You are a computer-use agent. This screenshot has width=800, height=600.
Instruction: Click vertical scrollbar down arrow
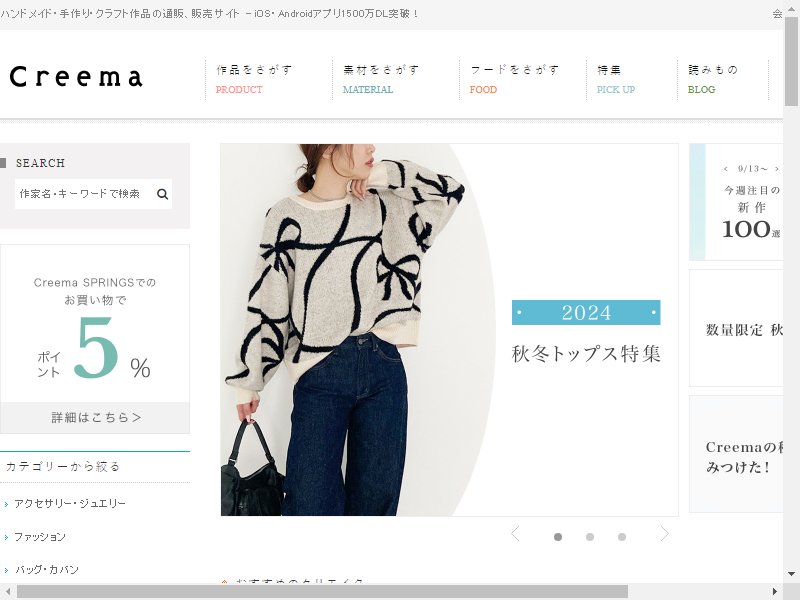click(791, 573)
